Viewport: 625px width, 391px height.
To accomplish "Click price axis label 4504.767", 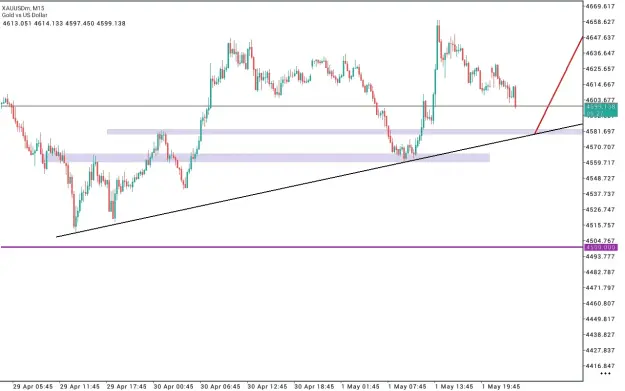I will coord(601,241).
